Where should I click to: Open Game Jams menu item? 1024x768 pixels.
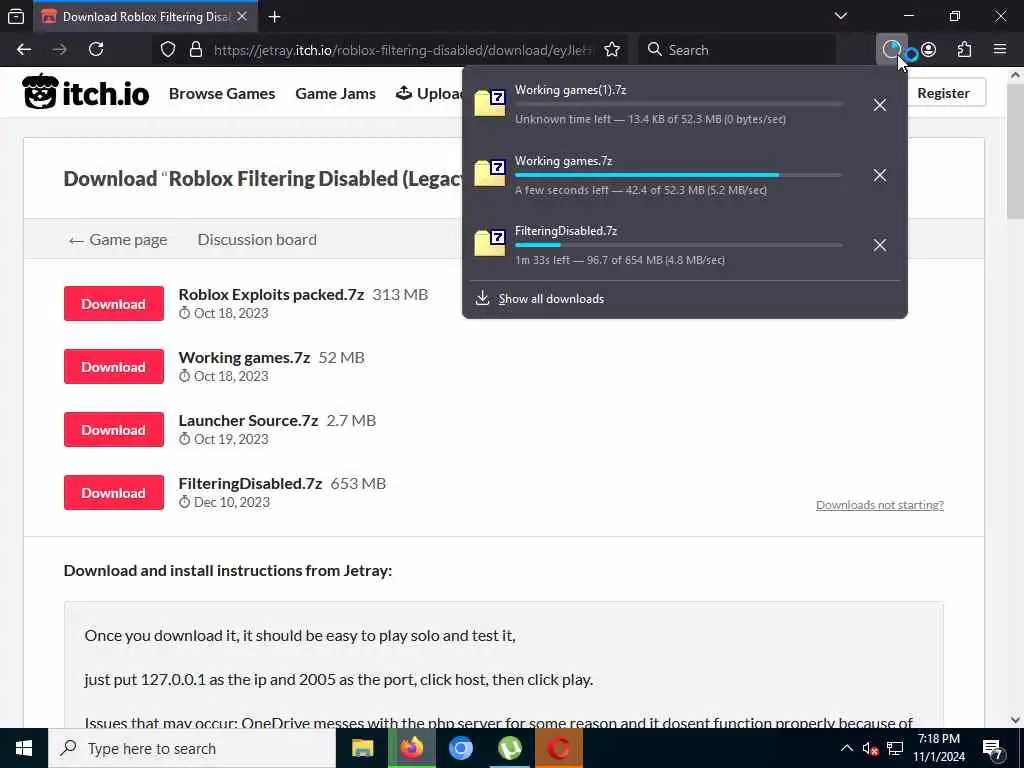pos(336,93)
